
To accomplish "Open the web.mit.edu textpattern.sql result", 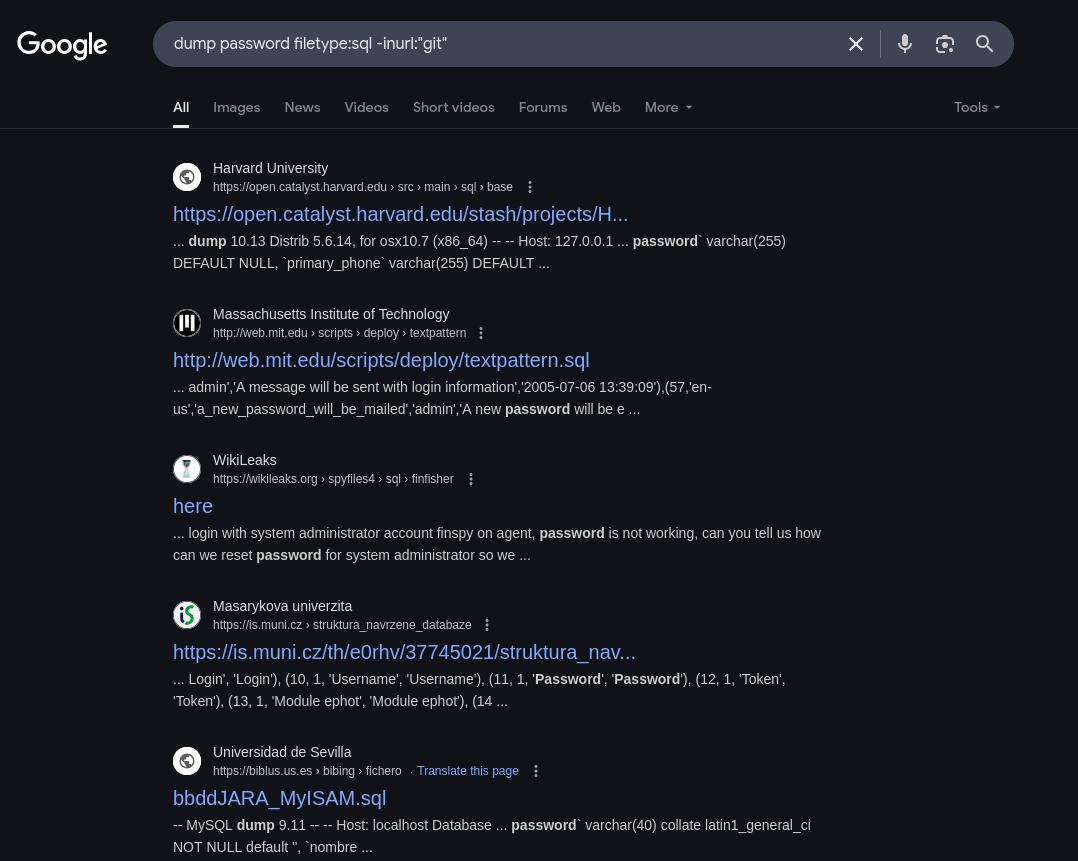I will click(381, 360).
